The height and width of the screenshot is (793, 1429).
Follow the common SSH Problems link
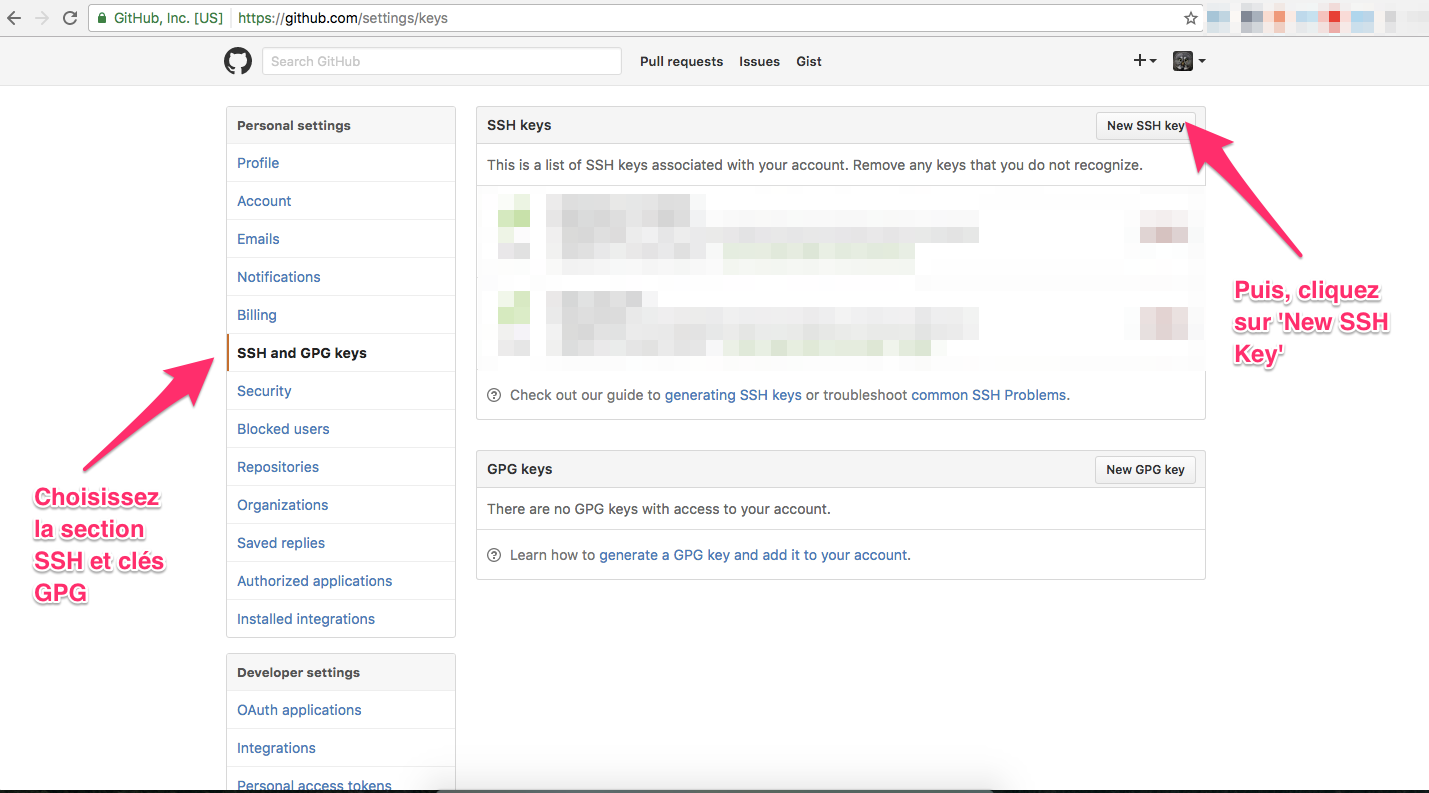tap(989, 395)
